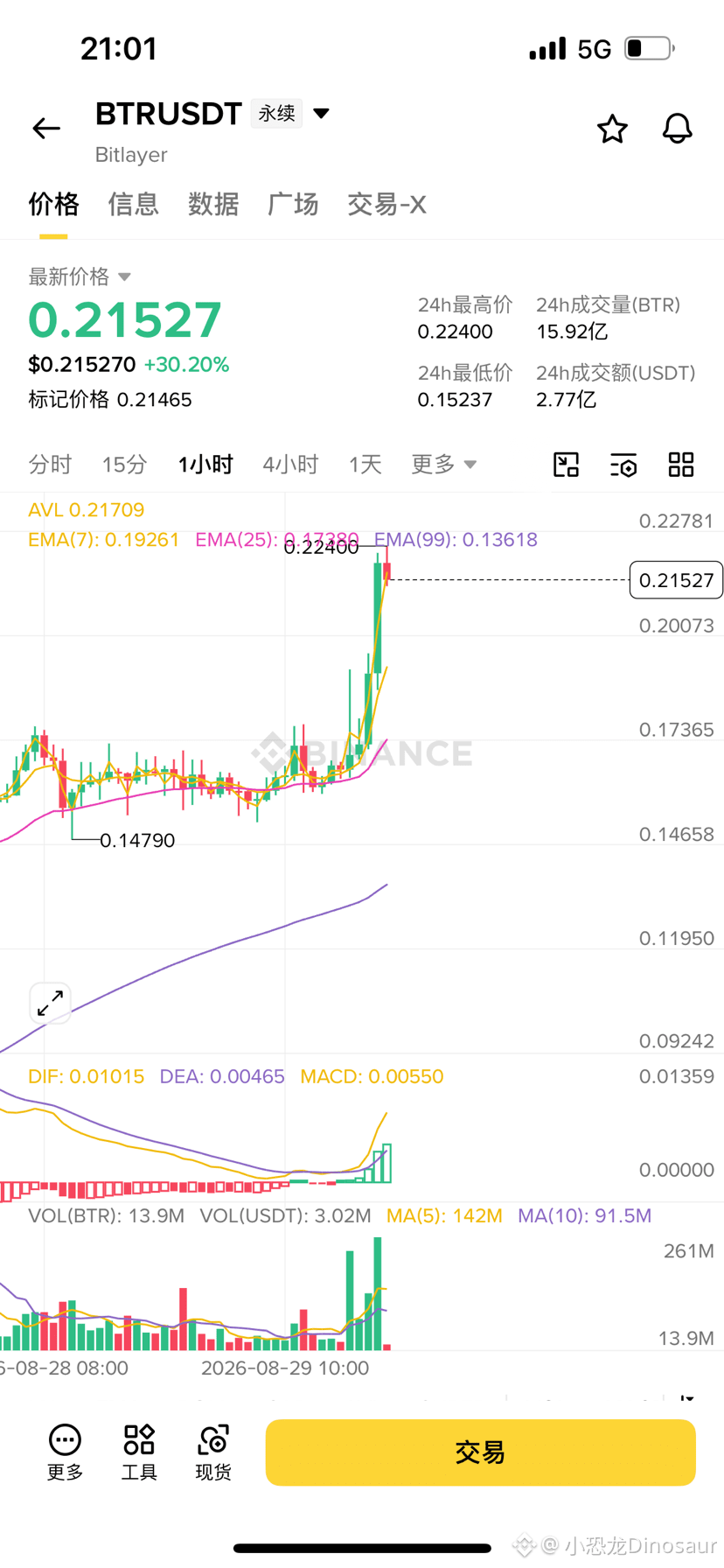Tap the BTRUSDT pair title

(x=168, y=114)
